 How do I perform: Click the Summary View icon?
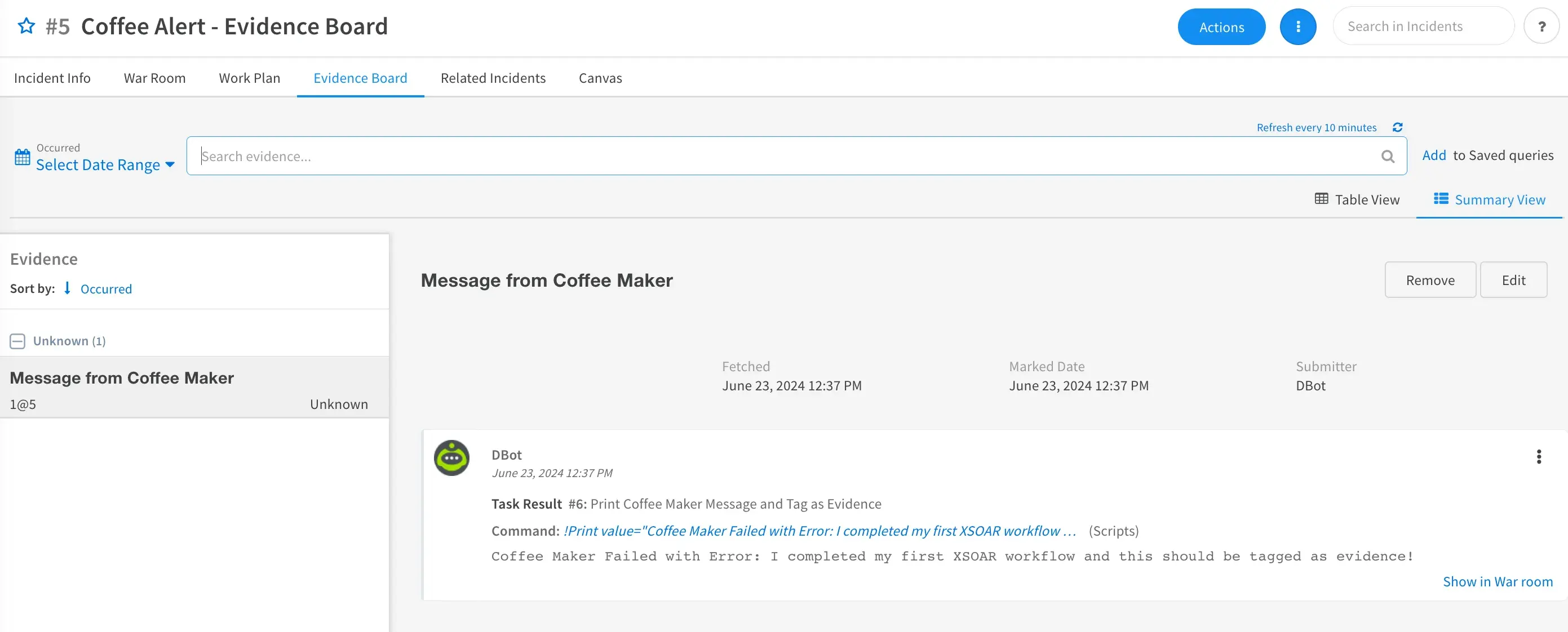click(1441, 199)
